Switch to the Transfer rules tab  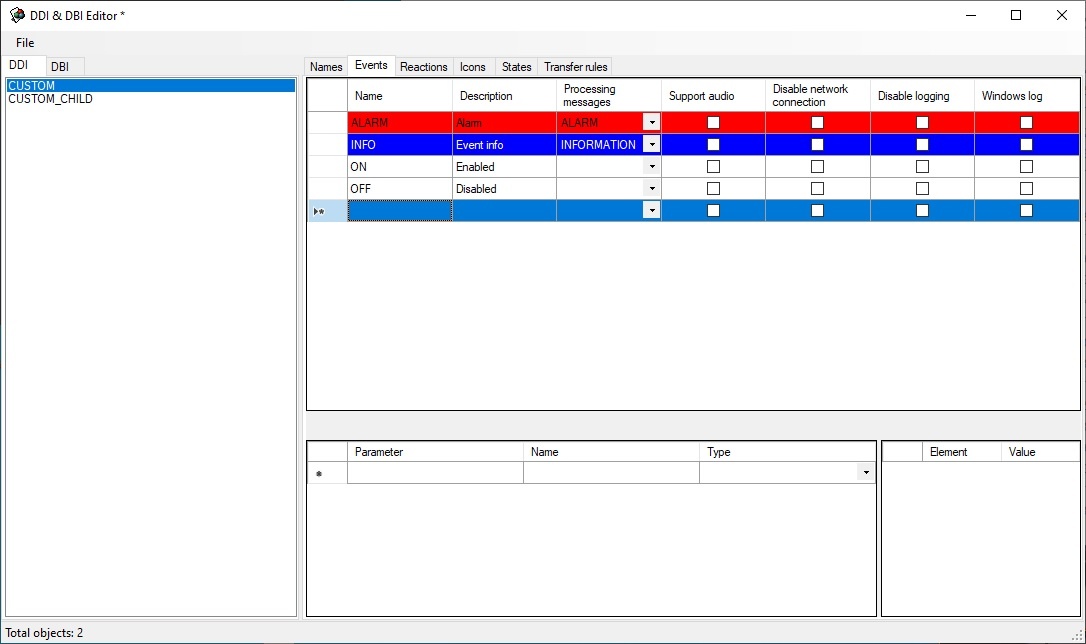575,67
